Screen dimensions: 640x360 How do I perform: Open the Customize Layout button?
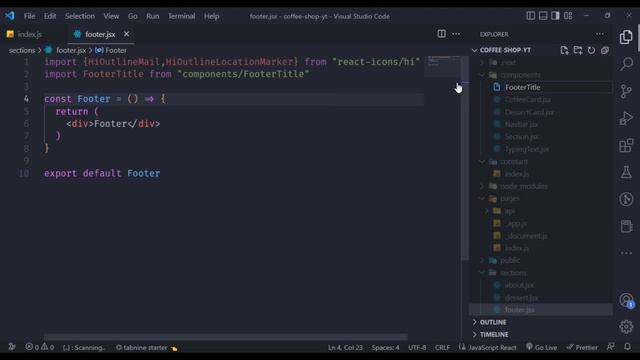568,16
